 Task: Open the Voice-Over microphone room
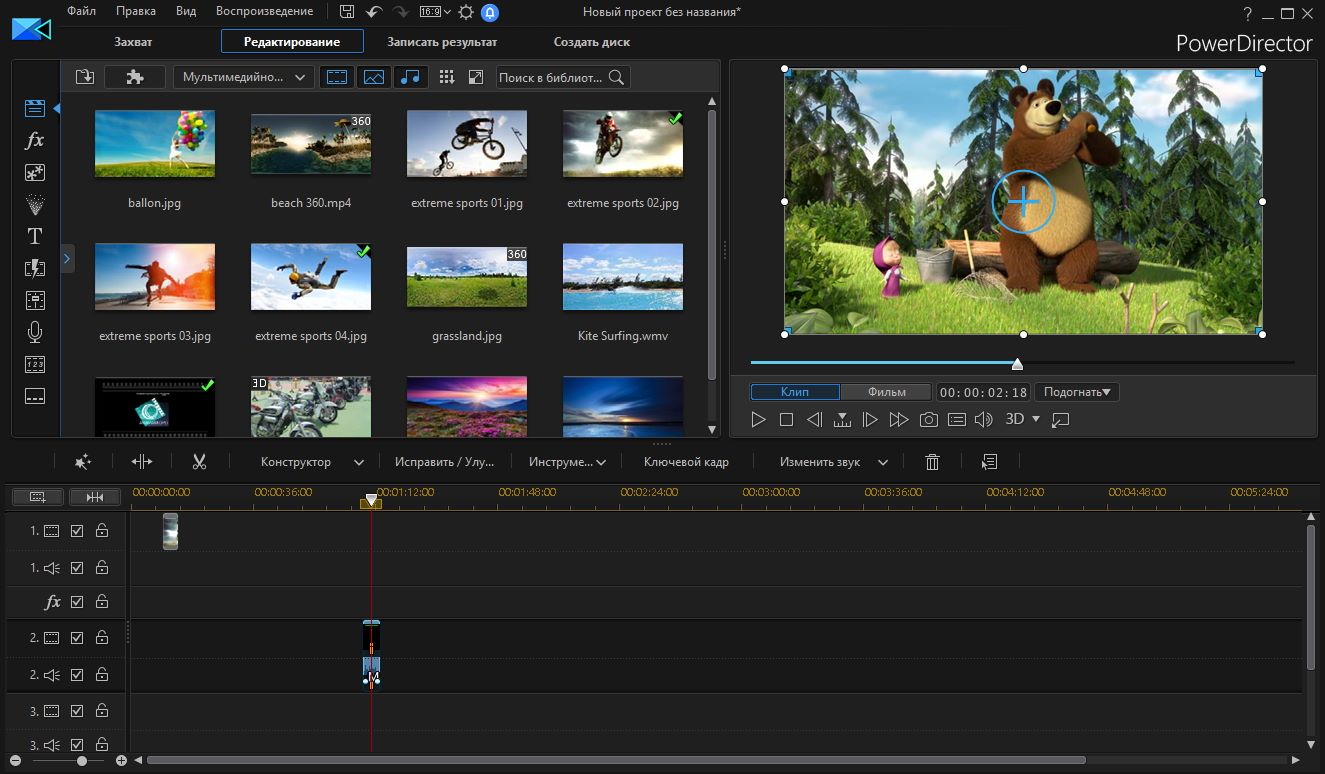(x=35, y=332)
